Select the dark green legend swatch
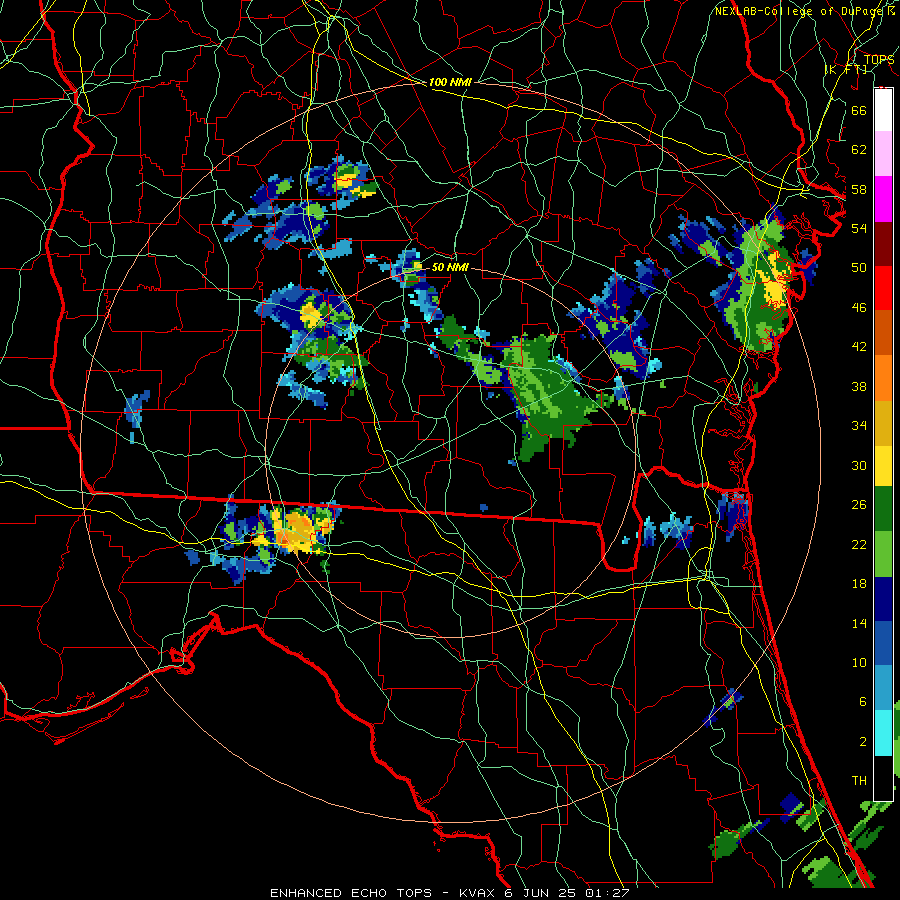The image size is (900, 900). (883, 509)
